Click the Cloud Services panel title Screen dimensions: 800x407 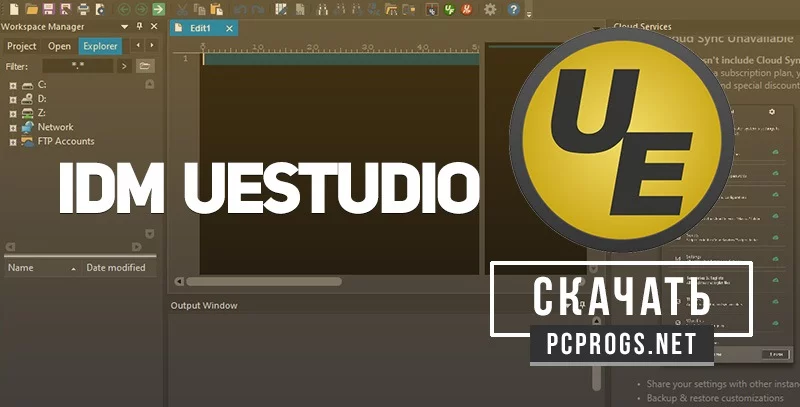pos(642,27)
